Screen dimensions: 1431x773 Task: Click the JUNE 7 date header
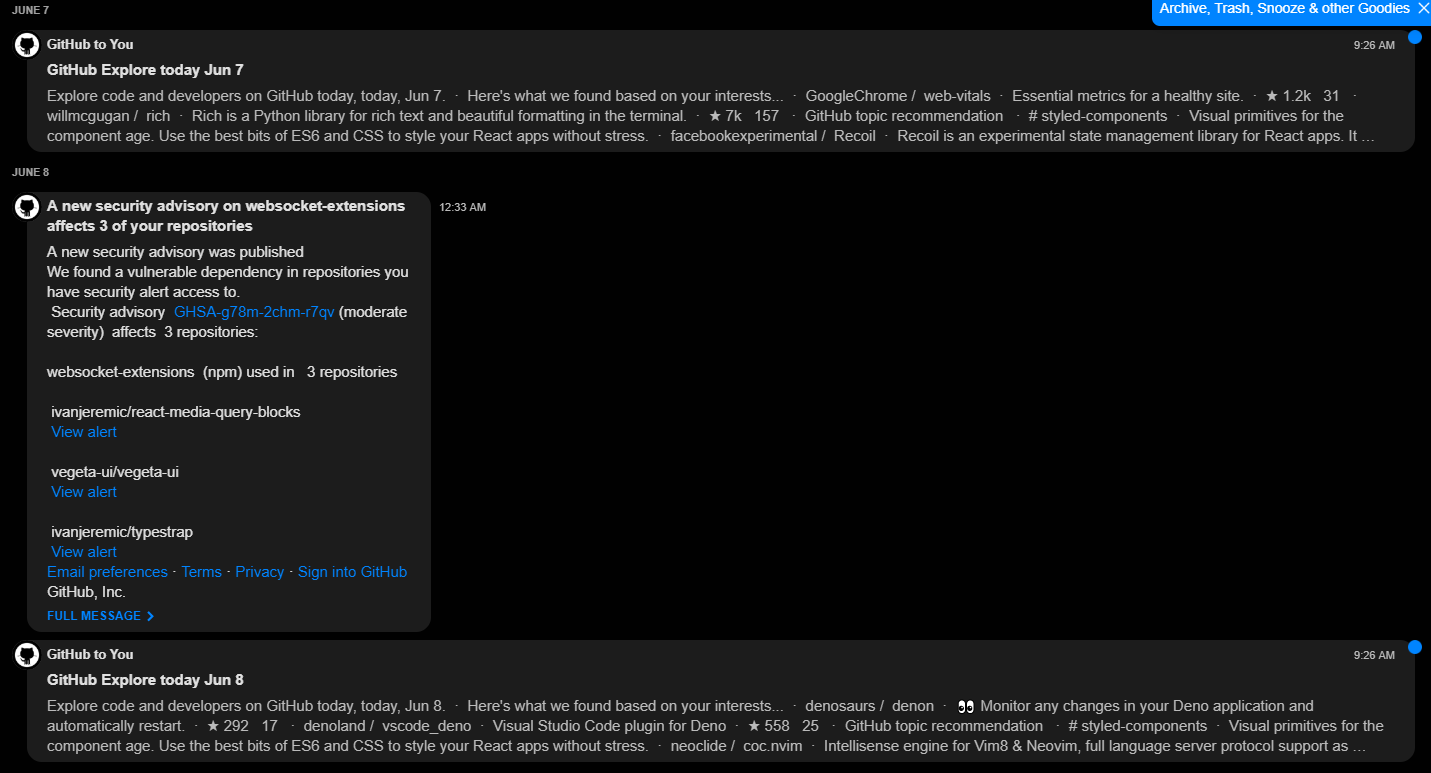(x=30, y=10)
